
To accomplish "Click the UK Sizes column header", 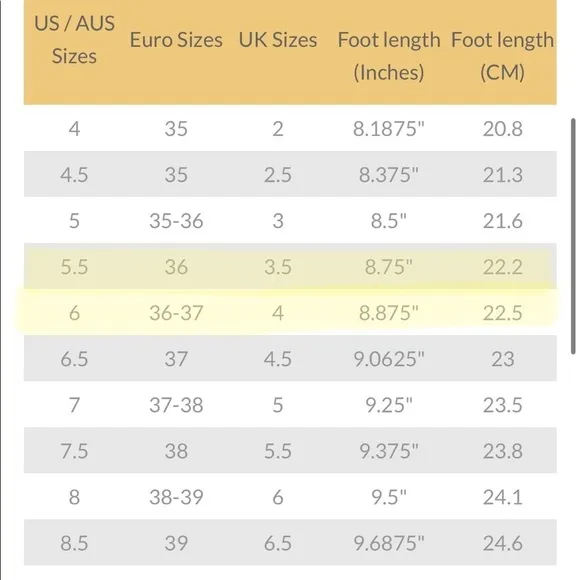I will 278,40.
